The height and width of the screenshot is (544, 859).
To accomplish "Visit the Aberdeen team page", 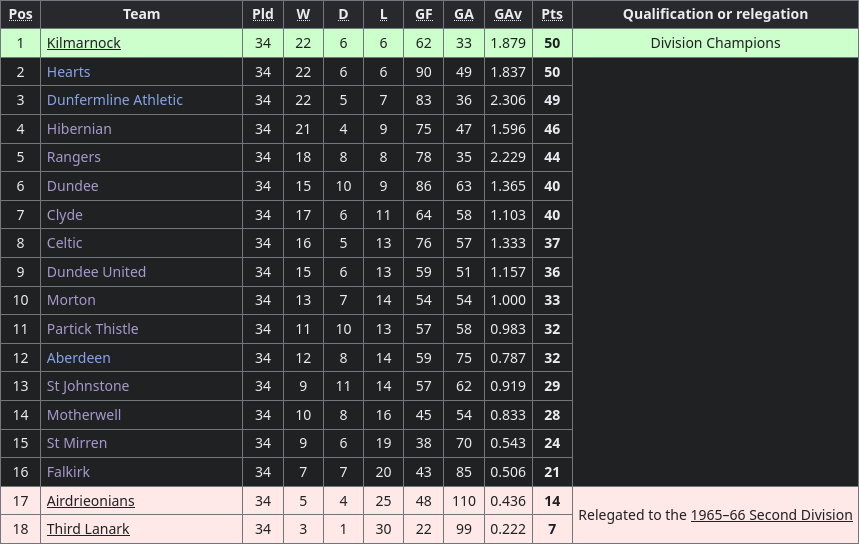I will (78, 358).
